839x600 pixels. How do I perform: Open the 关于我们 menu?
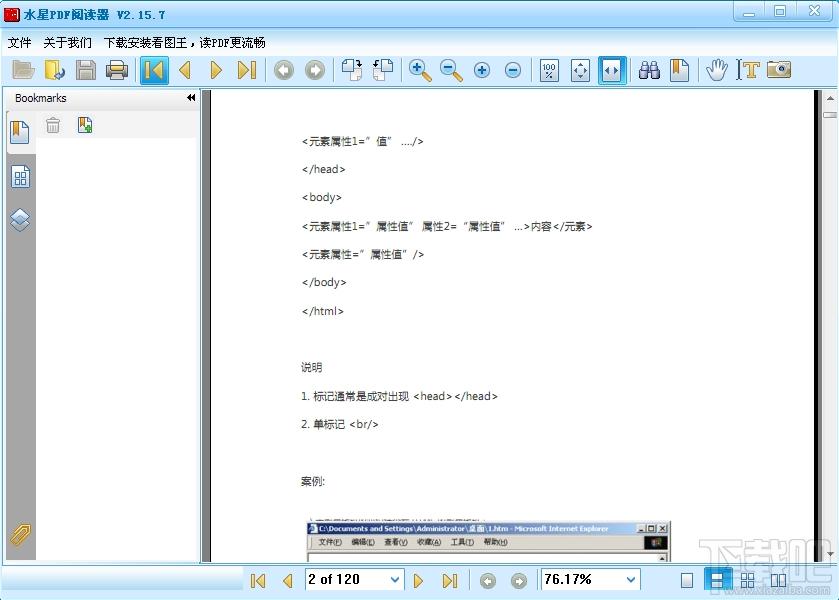pyautogui.click(x=67, y=42)
